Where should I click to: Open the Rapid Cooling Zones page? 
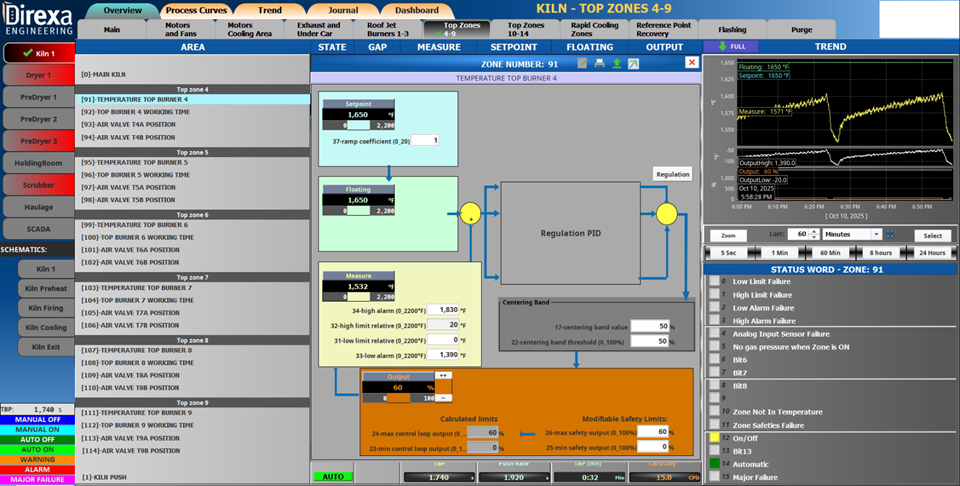pos(594,29)
